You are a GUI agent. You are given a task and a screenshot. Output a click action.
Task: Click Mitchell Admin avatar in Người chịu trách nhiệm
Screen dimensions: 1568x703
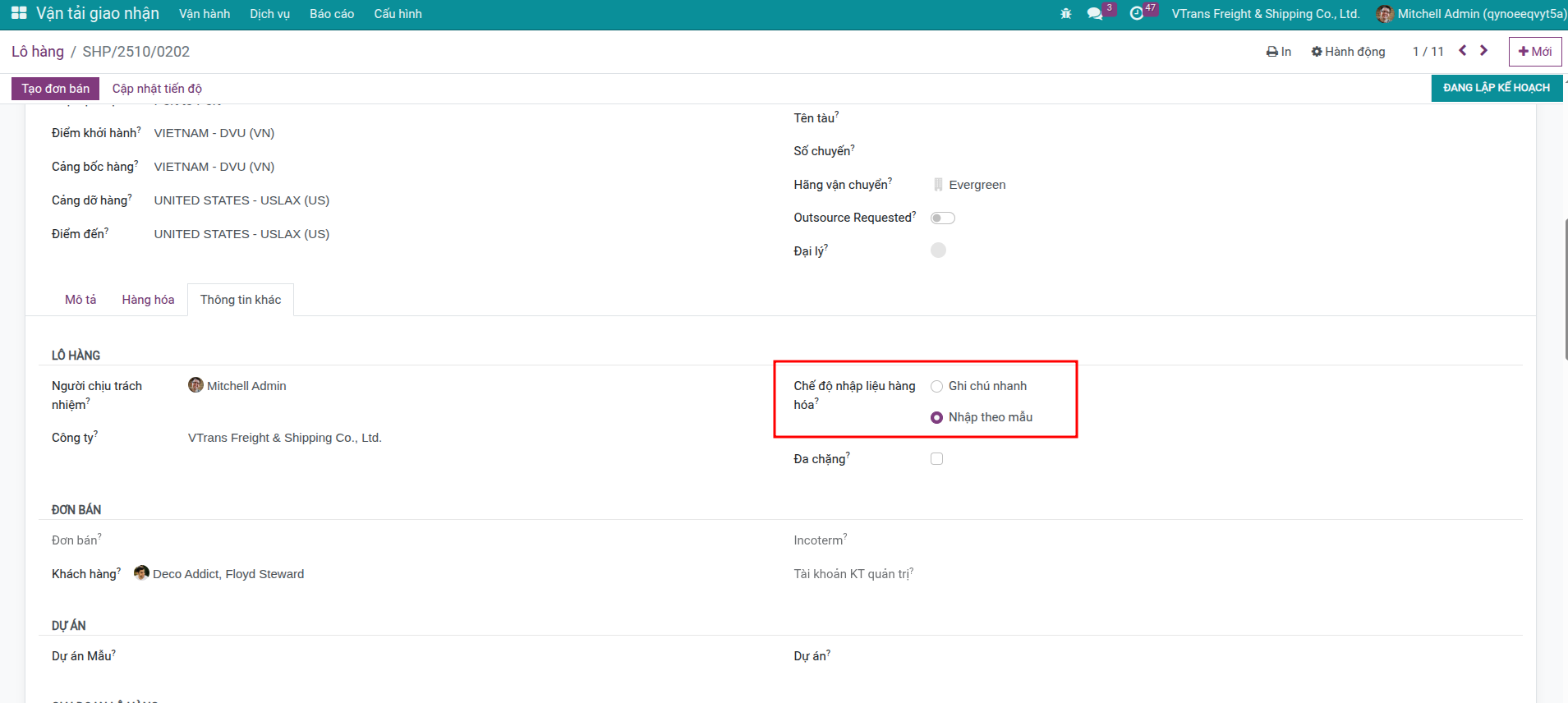(195, 385)
